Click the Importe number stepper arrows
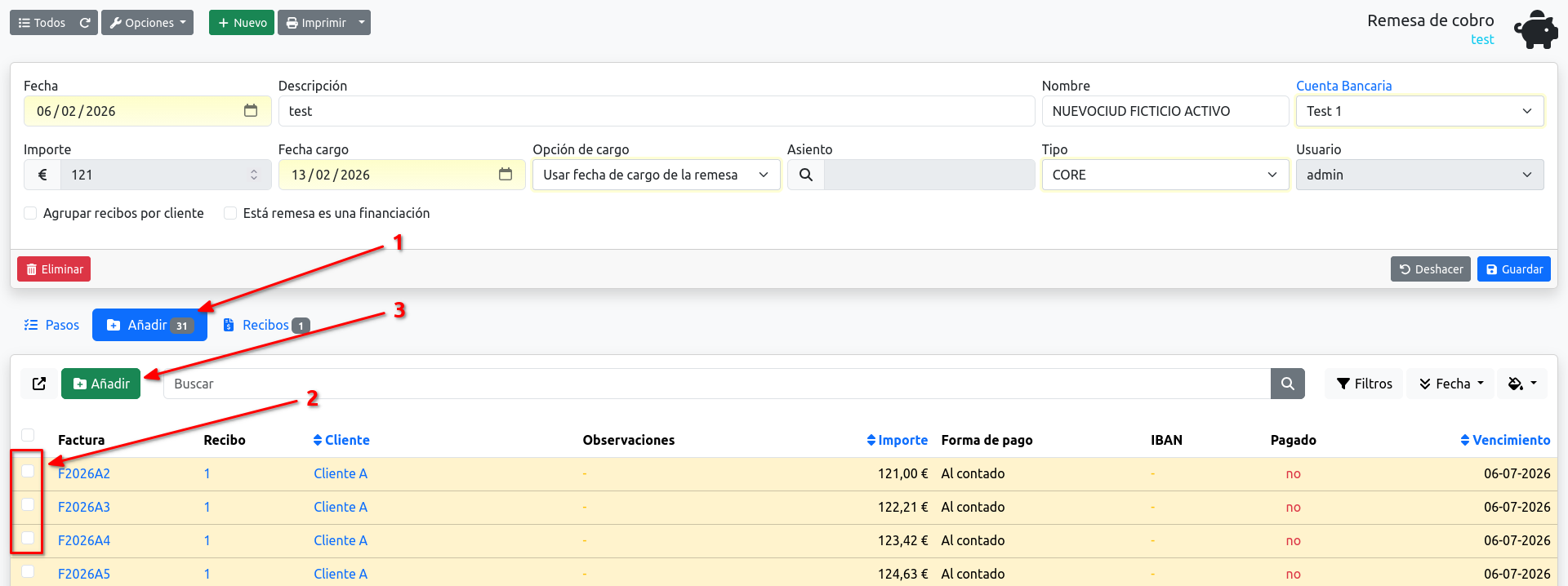Screen dimensions: 1568x586 pyautogui.click(x=254, y=175)
